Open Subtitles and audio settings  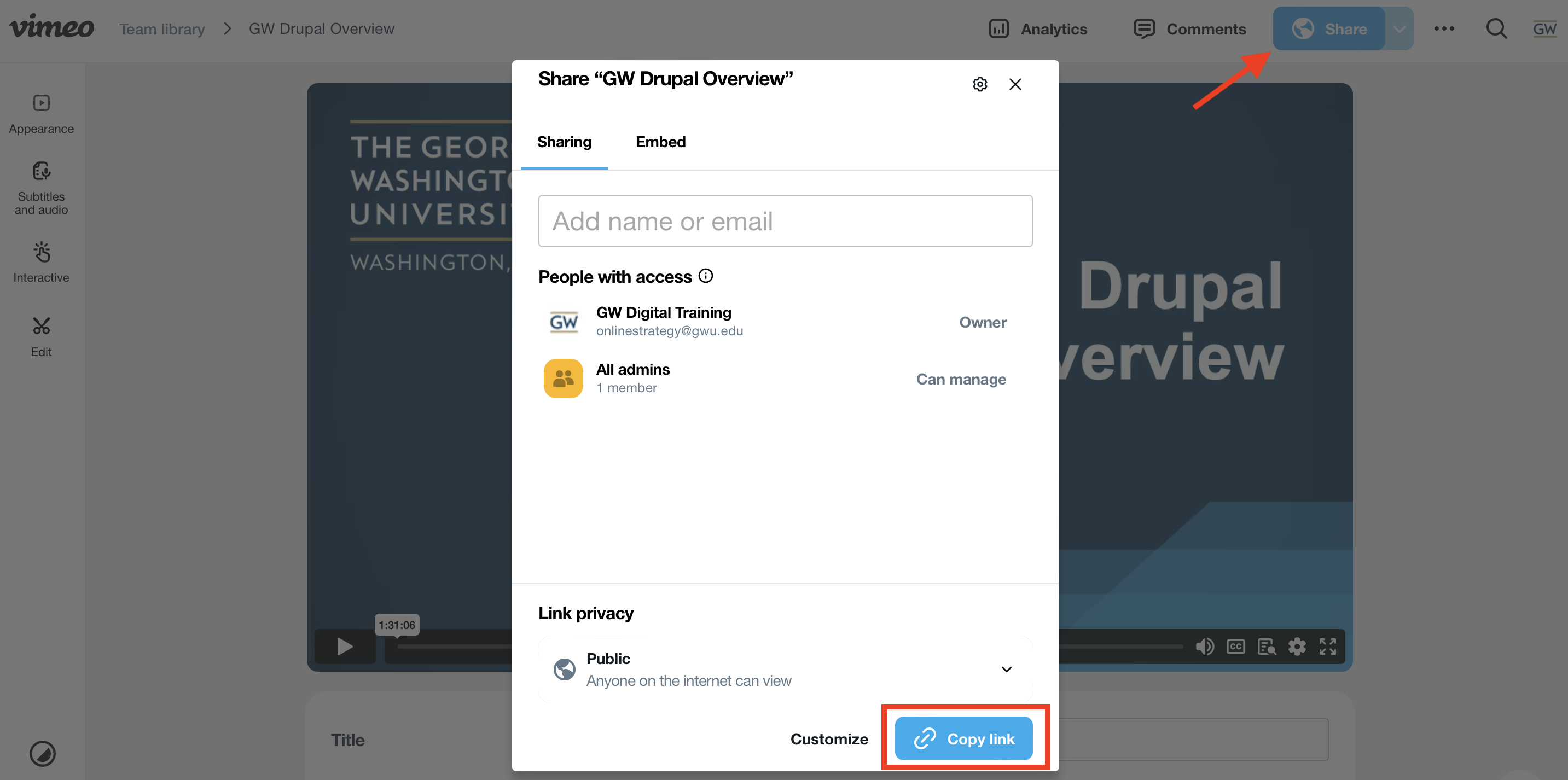[42, 188]
